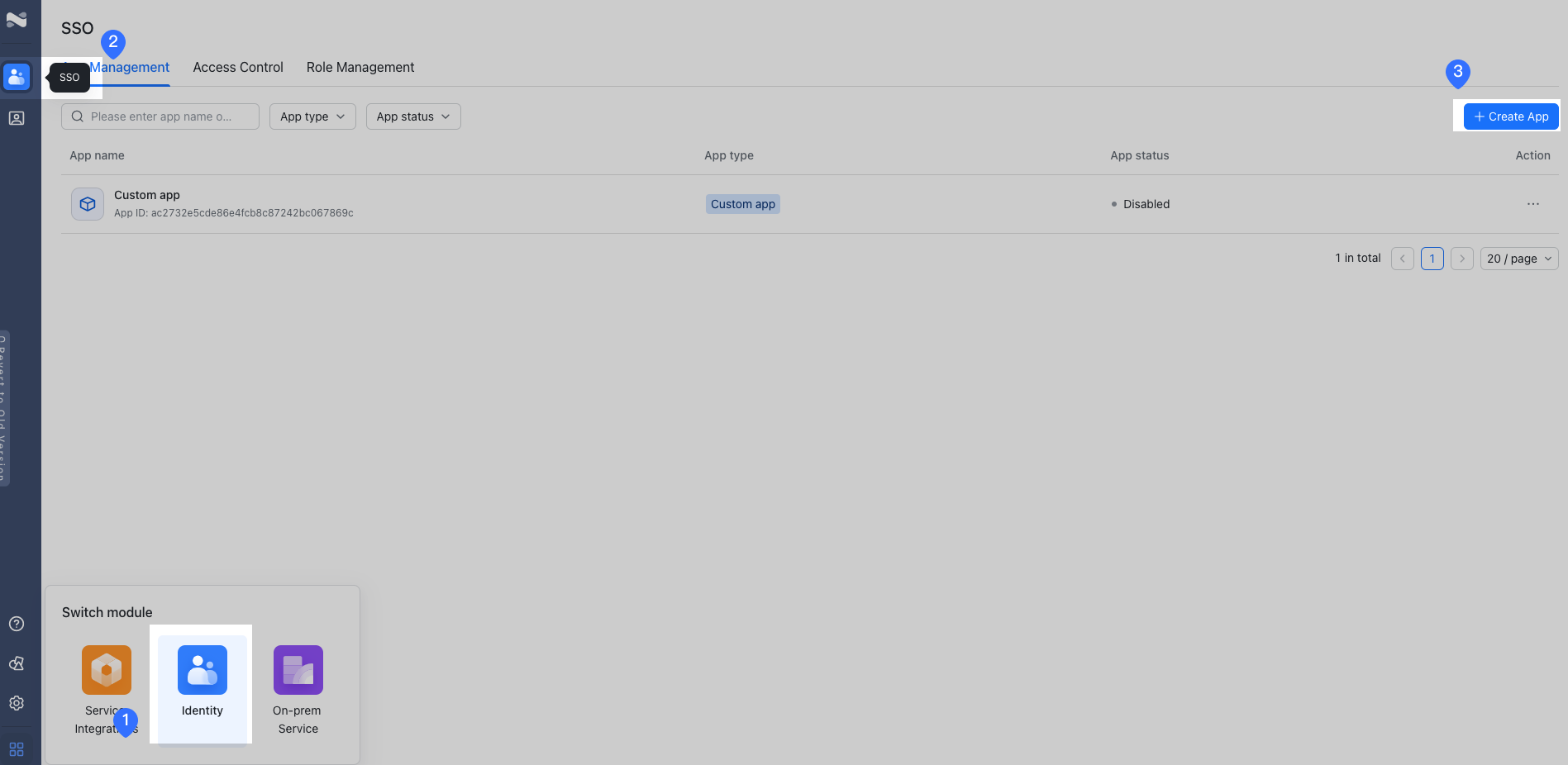Click the On-prem Service label
The width and height of the screenshot is (1568, 765).
pyautogui.click(x=298, y=720)
